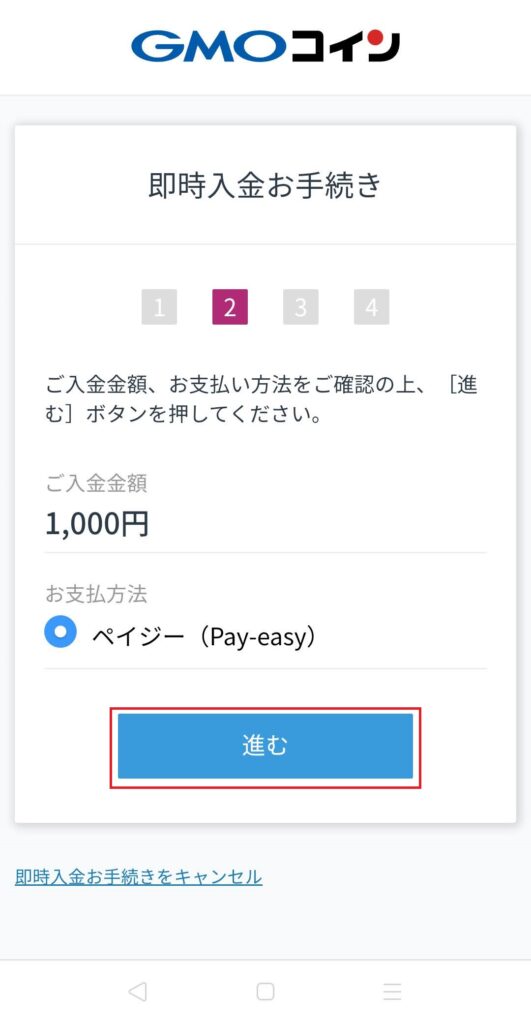Click the 進む proceed button
Viewport: 531px width, 1024px height.
265,746
